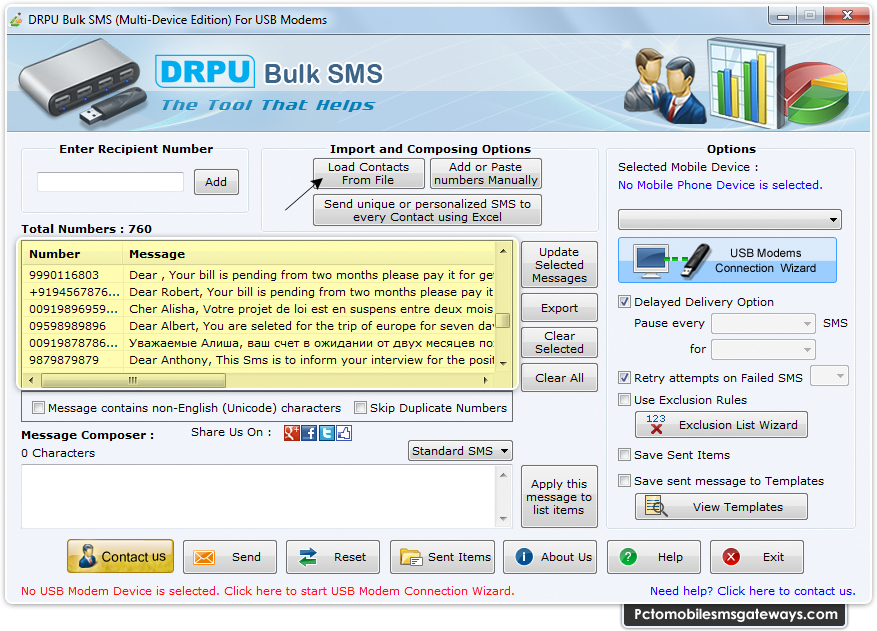
Task: Click 'No Mobile Phone Device is selected' text
Action: 720,185
